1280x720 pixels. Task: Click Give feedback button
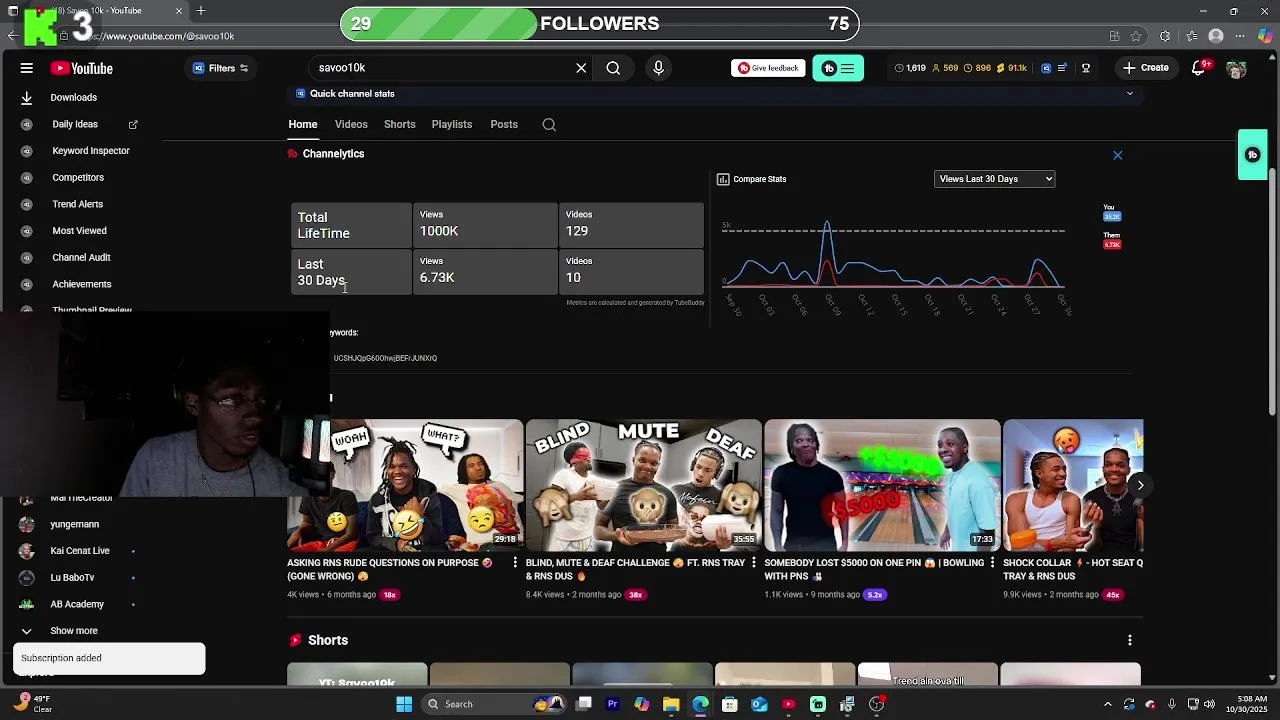point(768,68)
